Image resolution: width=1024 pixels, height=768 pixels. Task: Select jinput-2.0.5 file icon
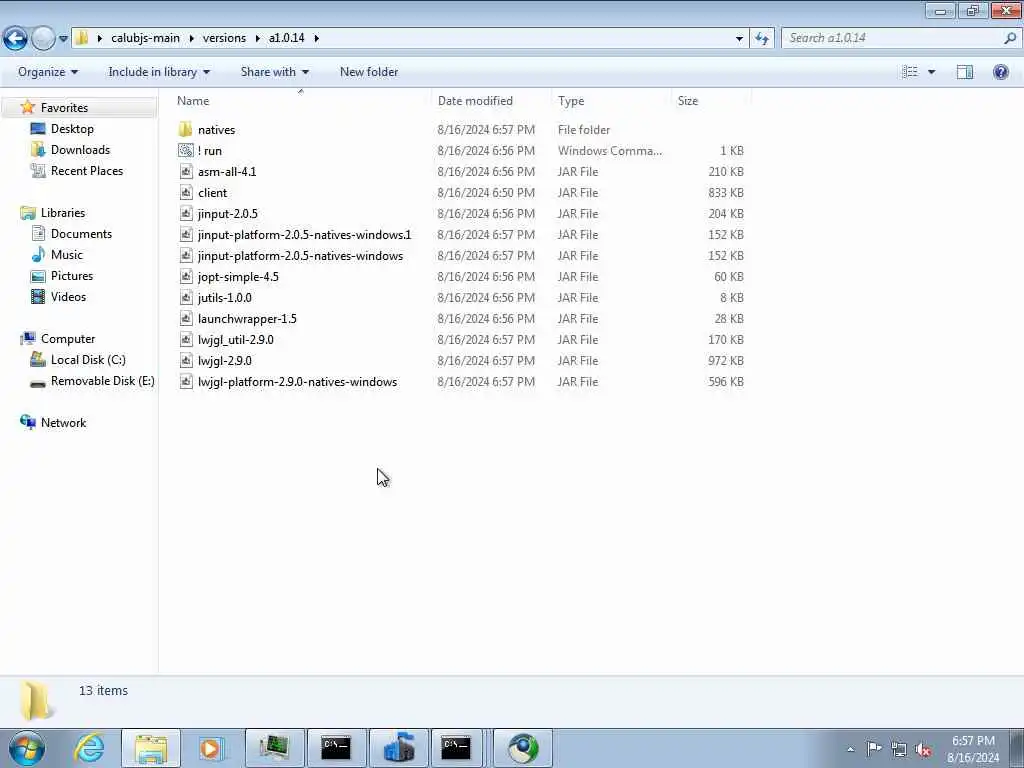tap(186, 214)
